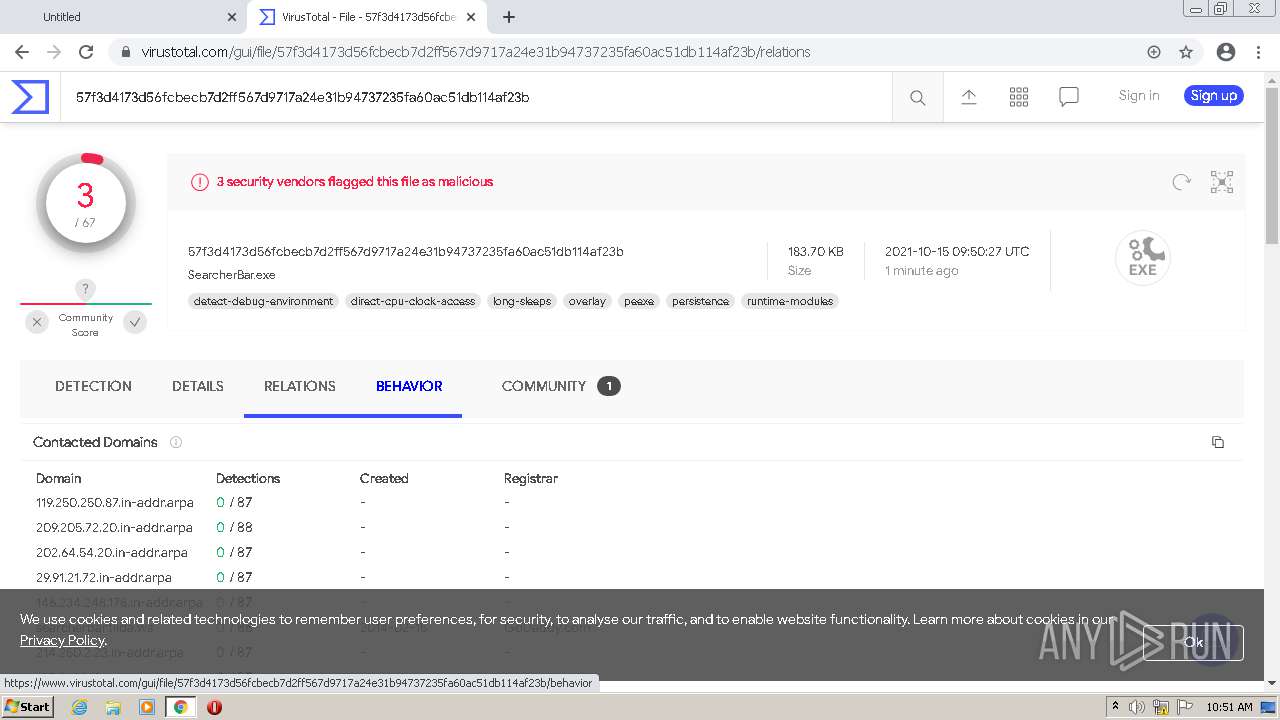
Task: Click the taskbar clock 10:51 AM
Action: (x=1229, y=707)
